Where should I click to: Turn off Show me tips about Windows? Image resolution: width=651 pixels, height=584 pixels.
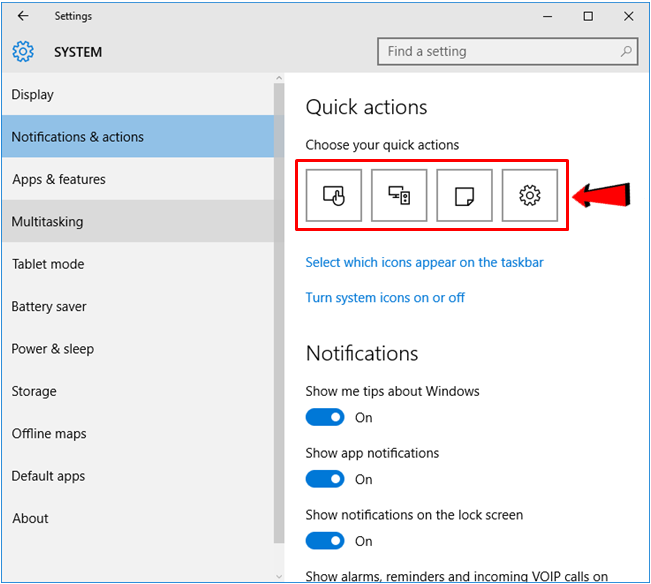325,417
